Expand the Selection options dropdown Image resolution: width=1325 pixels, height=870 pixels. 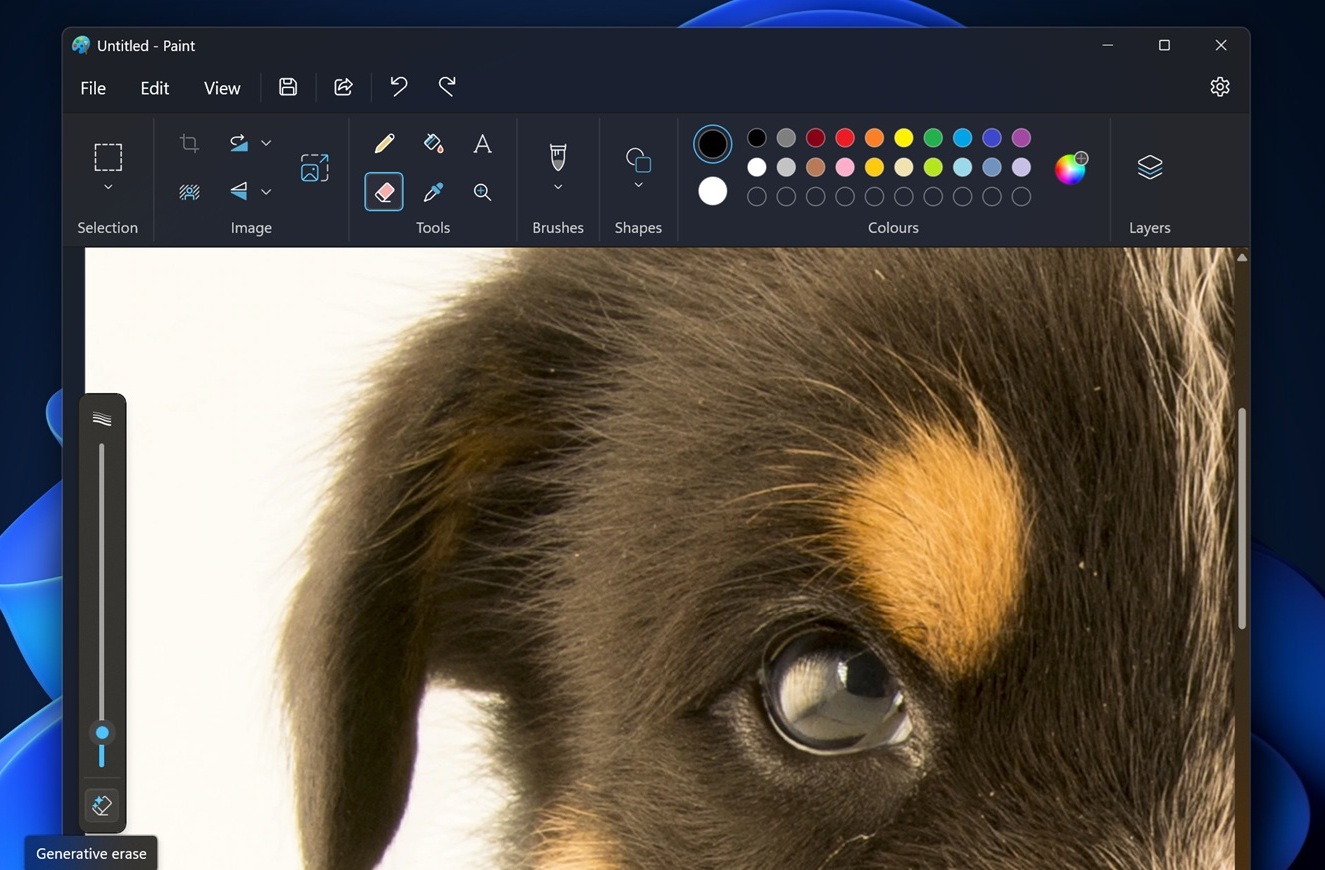[108, 186]
